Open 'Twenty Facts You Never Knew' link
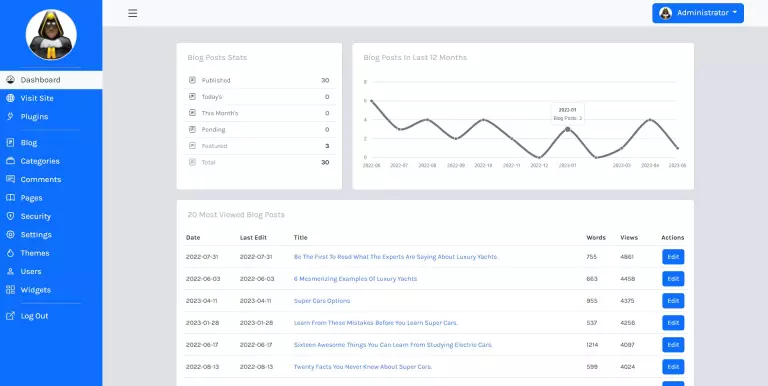 tap(363, 367)
